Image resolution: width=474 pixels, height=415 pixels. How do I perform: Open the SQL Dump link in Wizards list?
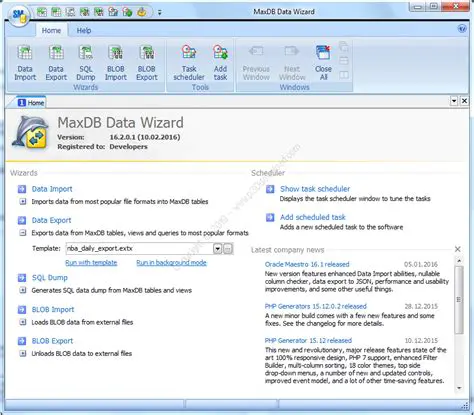(50, 278)
